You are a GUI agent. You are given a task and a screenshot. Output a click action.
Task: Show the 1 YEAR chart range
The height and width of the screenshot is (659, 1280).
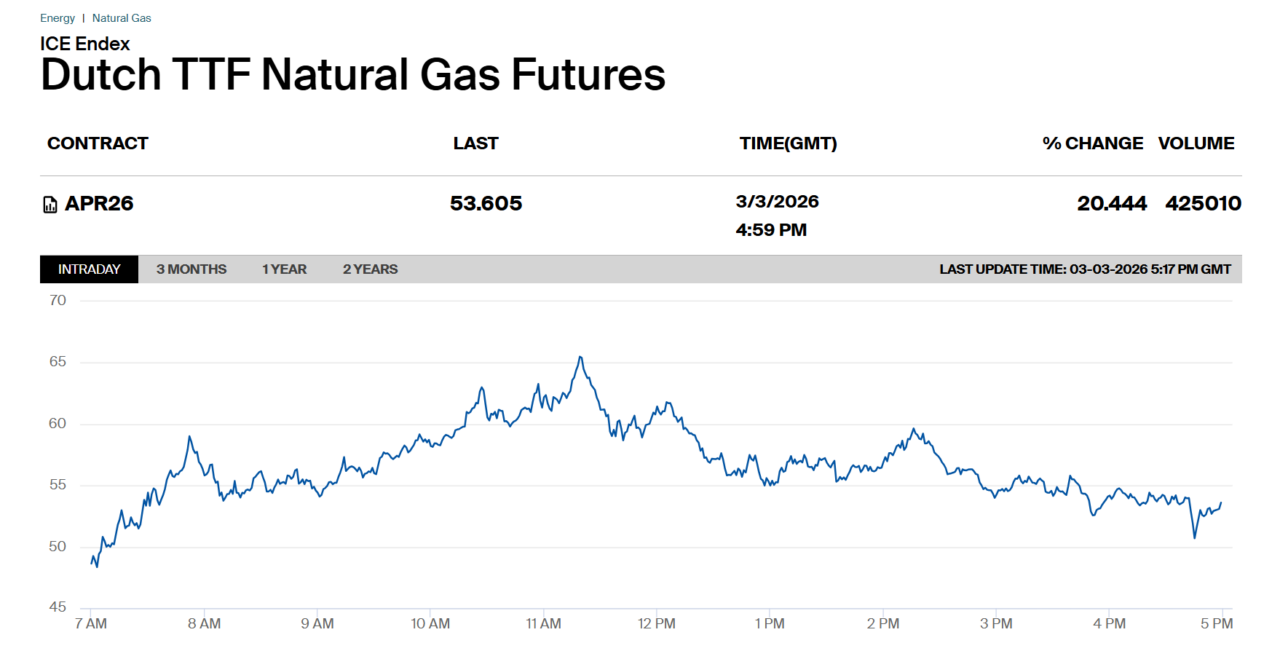[284, 269]
